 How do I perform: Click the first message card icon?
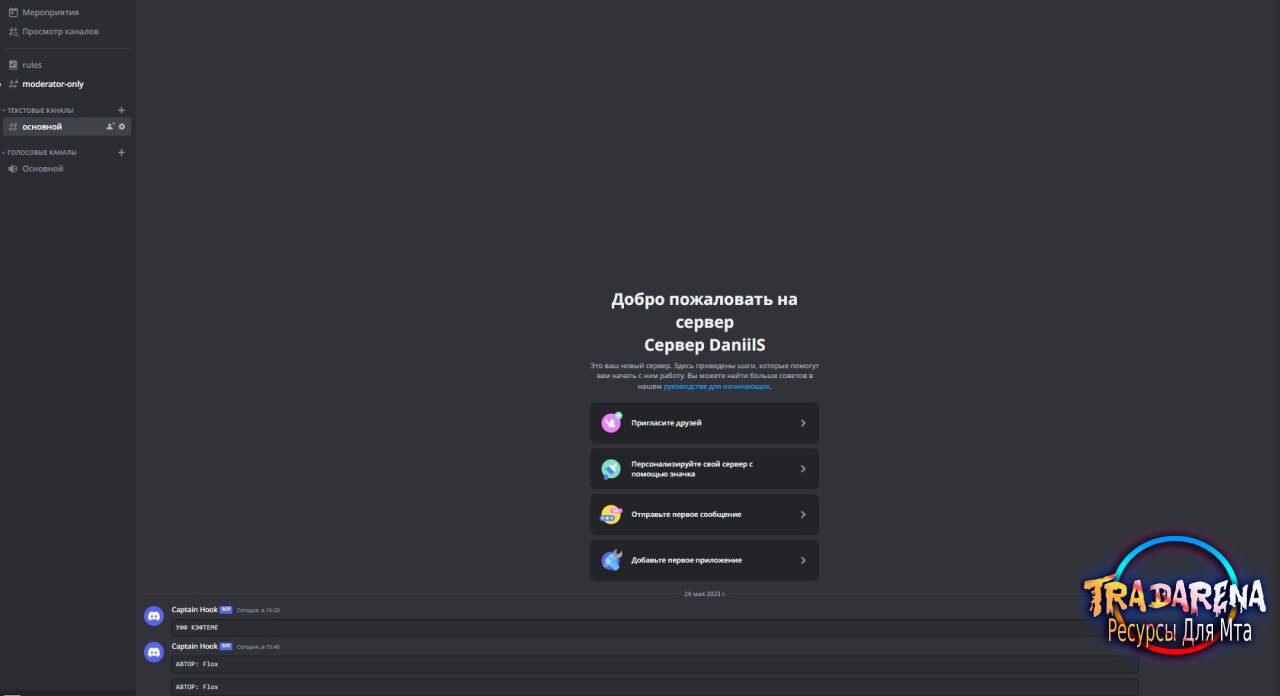click(x=611, y=515)
